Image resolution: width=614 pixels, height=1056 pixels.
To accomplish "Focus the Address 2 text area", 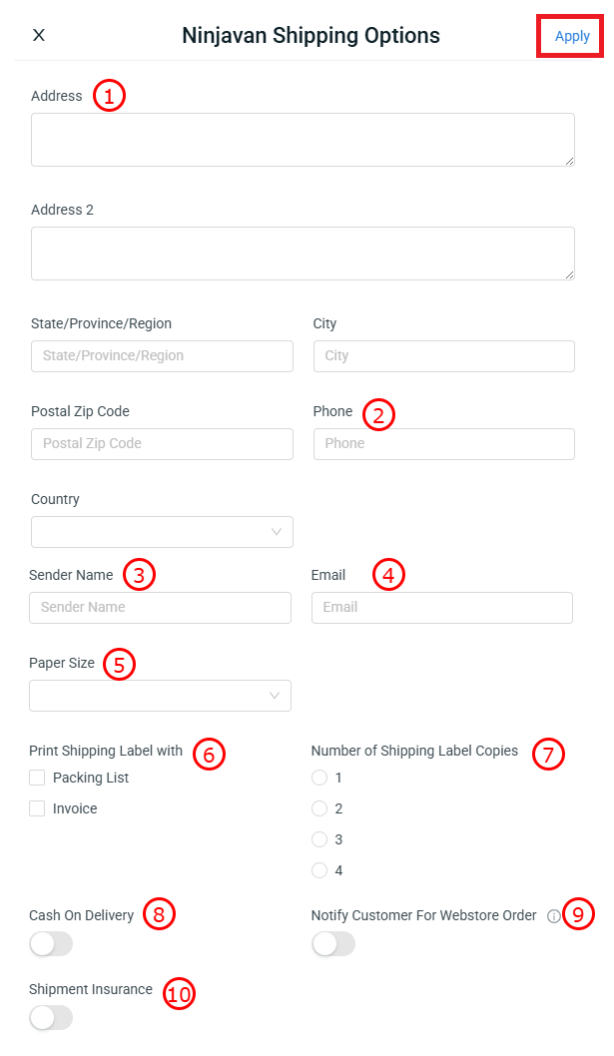I will click(303, 253).
